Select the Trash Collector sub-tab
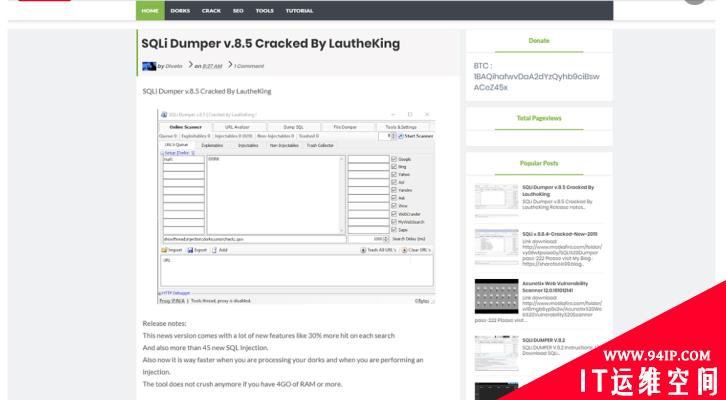Screen dimensions: 726x400 320,145
